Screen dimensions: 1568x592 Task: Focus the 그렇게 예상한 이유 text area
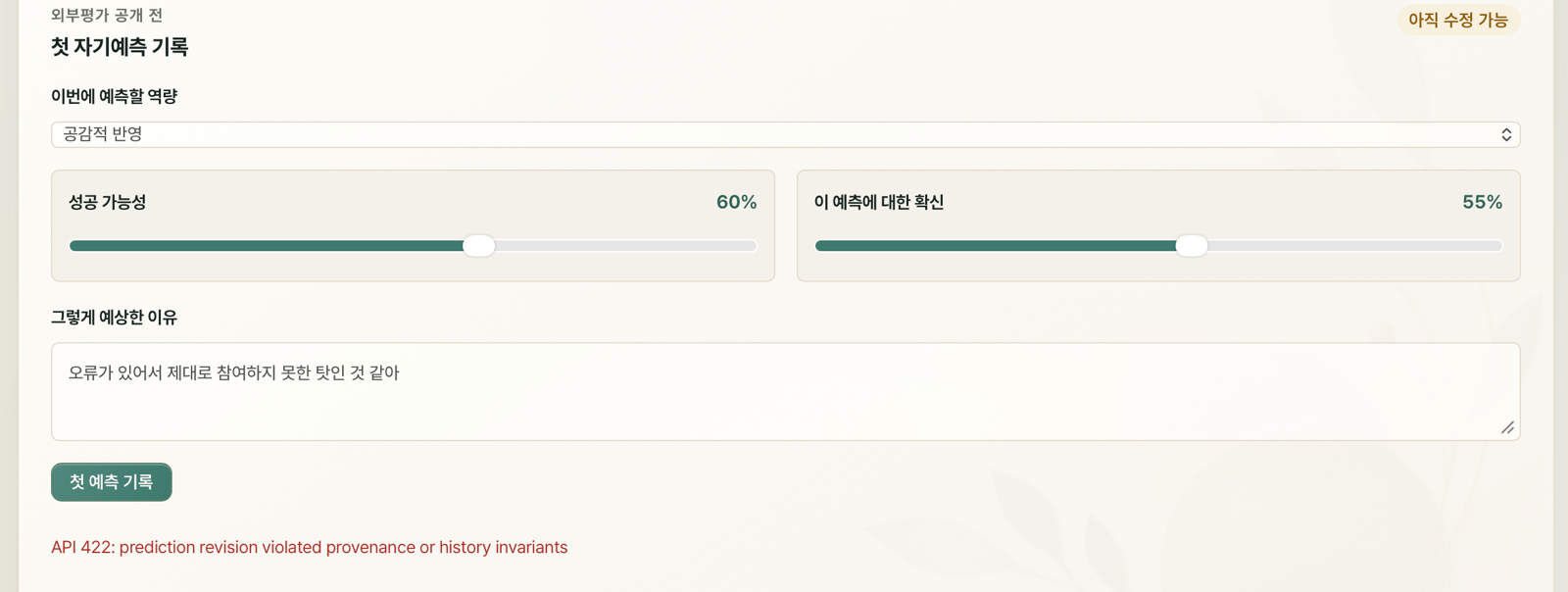(x=785, y=391)
